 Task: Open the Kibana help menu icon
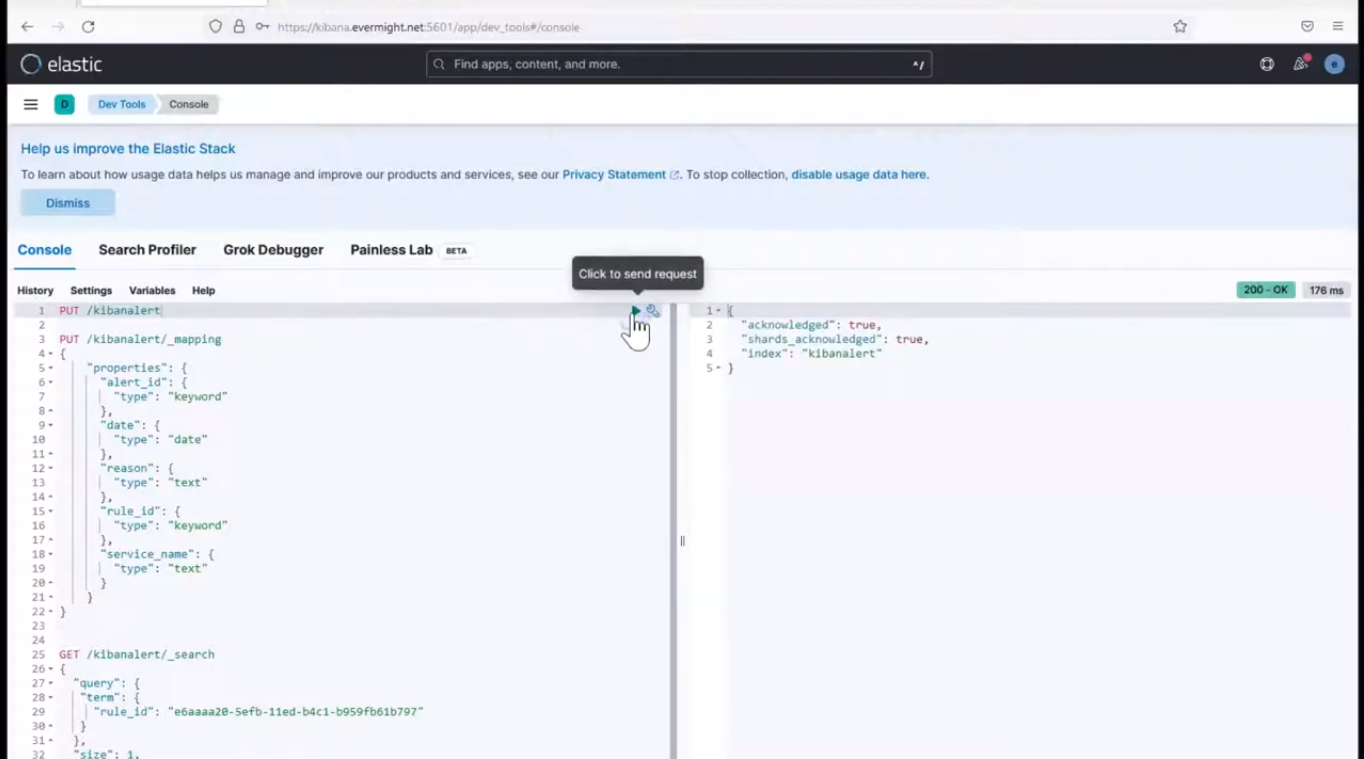pos(1267,64)
